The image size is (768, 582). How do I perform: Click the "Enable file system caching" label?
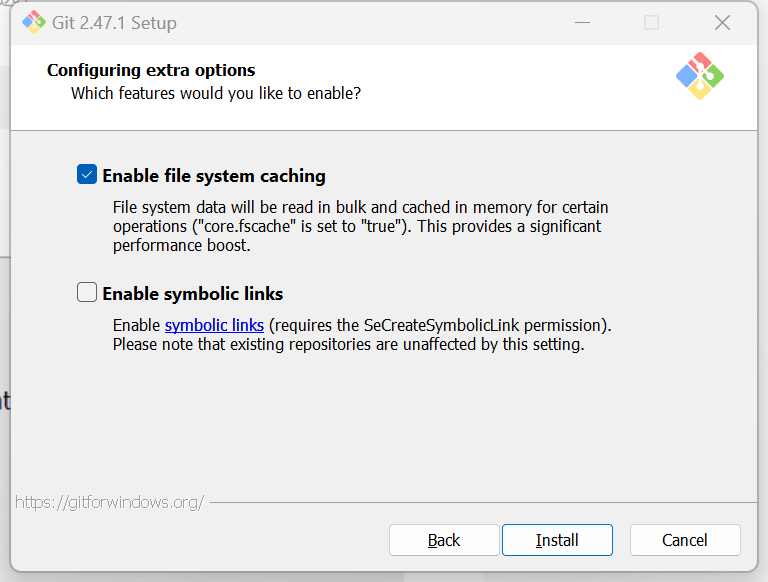pyautogui.click(x=214, y=176)
